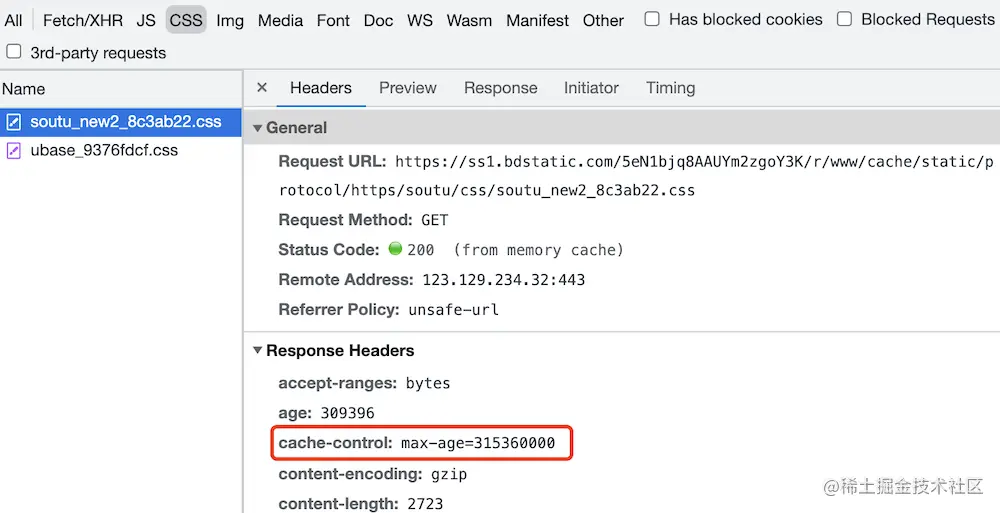1000x513 pixels.
Task: Click the cache-control max-age header value
Action: 478,443
